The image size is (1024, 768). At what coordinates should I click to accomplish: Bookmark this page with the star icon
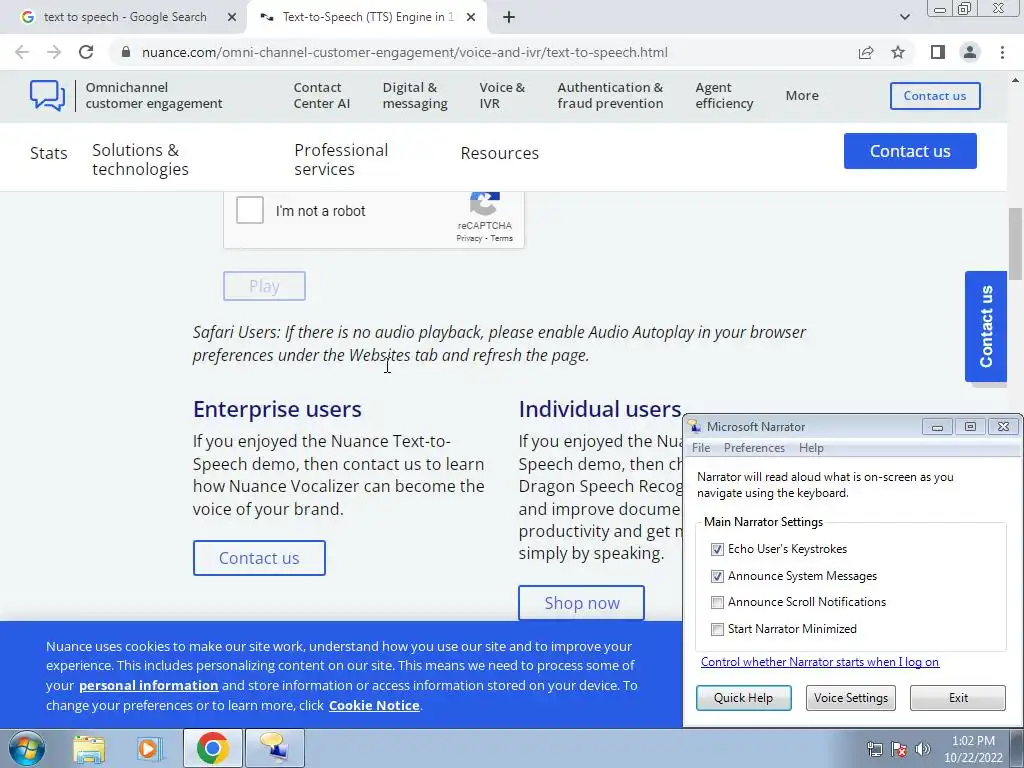pyautogui.click(x=898, y=52)
